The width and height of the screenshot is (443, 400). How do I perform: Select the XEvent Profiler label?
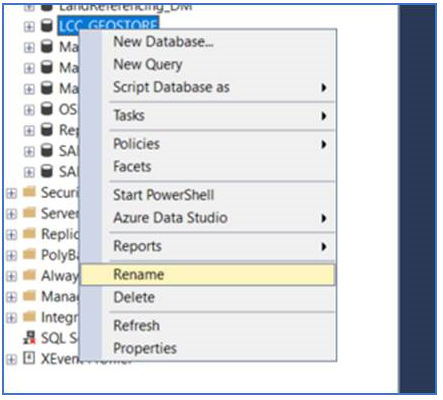pos(87,359)
